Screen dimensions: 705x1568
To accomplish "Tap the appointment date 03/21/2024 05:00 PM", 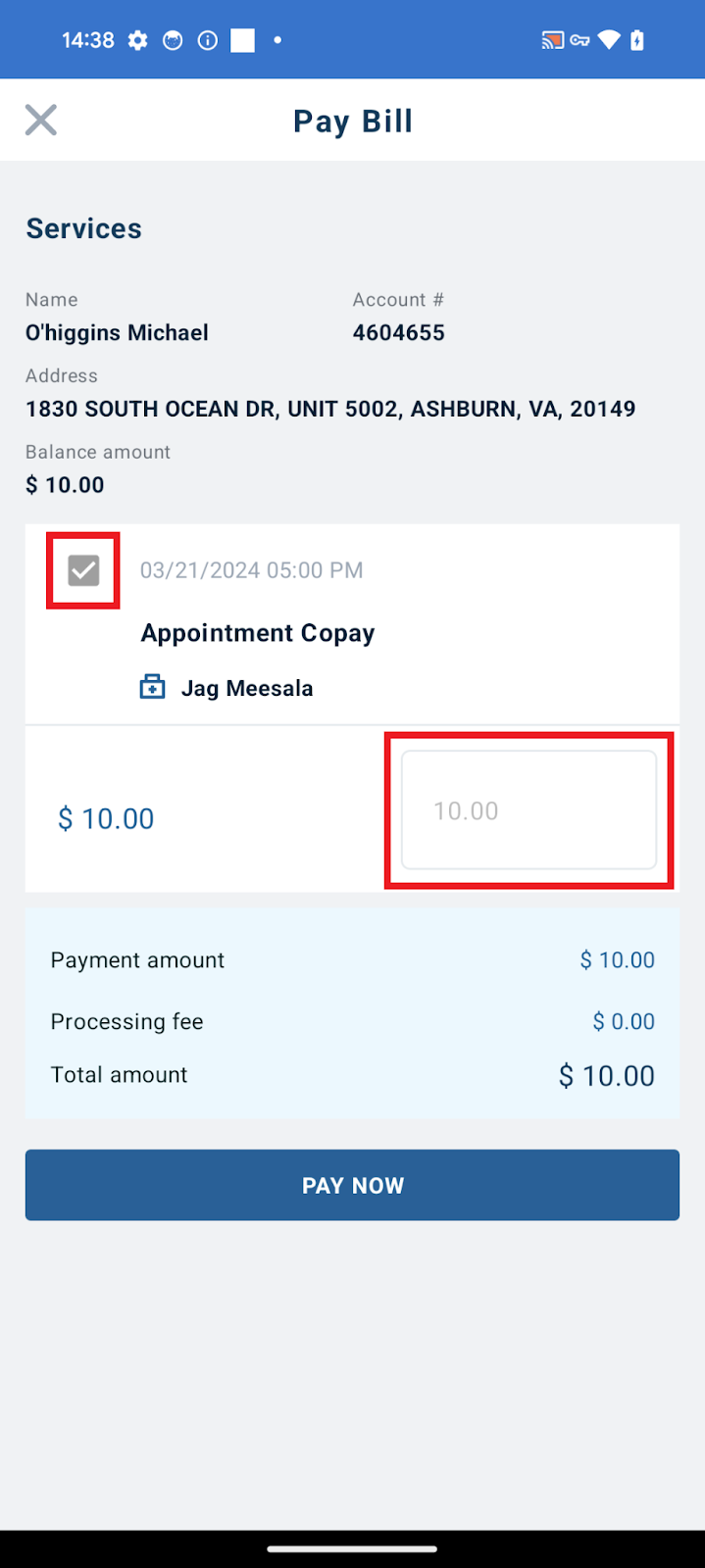I will [252, 570].
